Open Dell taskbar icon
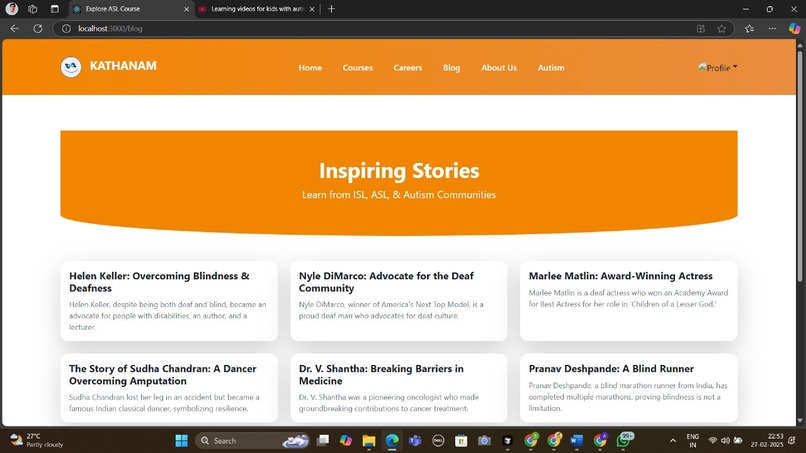This screenshot has height=453, width=806. [438, 441]
